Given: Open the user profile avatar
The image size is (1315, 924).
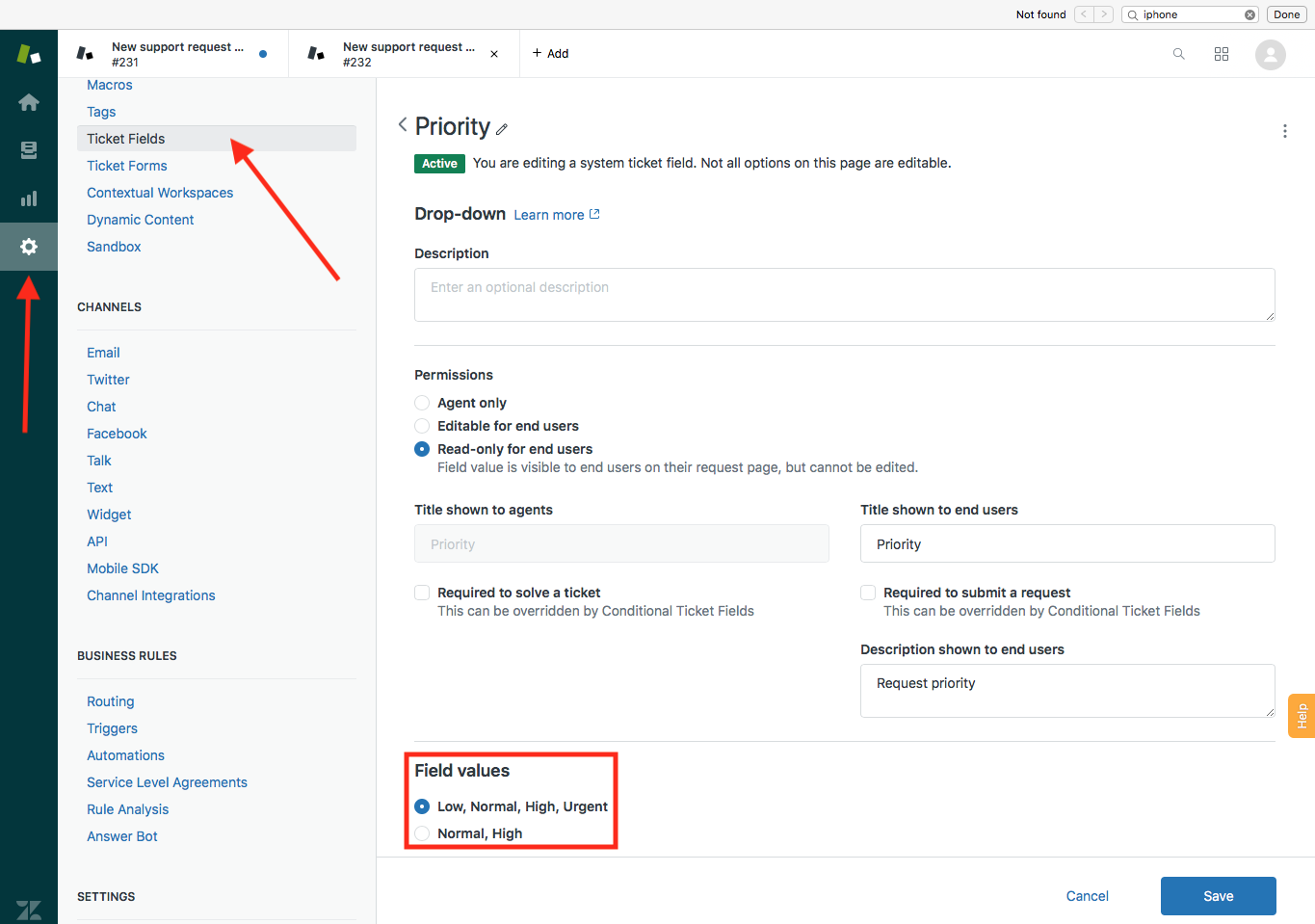Looking at the screenshot, I should point(1270,55).
